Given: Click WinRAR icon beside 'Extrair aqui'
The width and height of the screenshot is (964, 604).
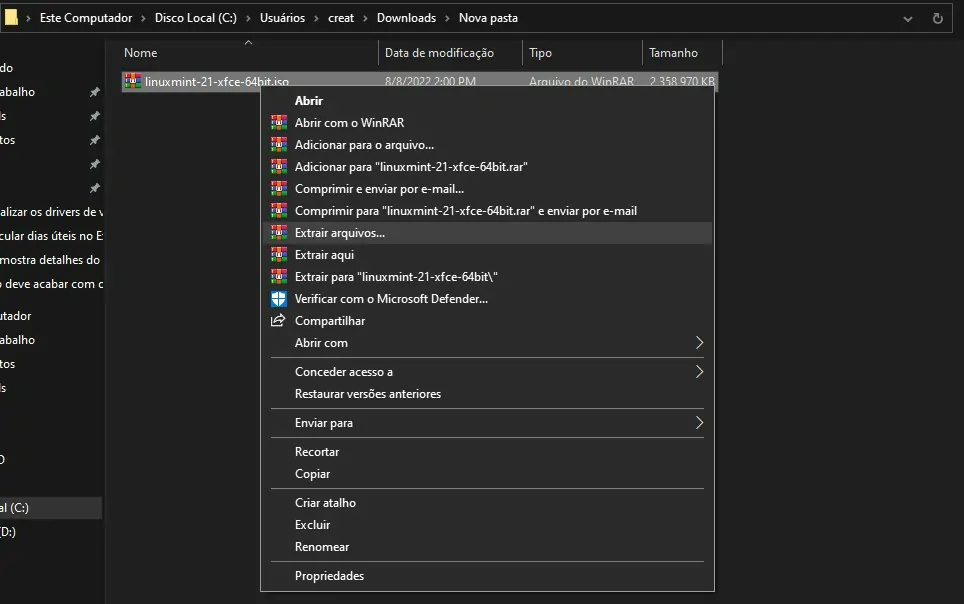Looking at the screenshot, I should click(x=279, y=255).
